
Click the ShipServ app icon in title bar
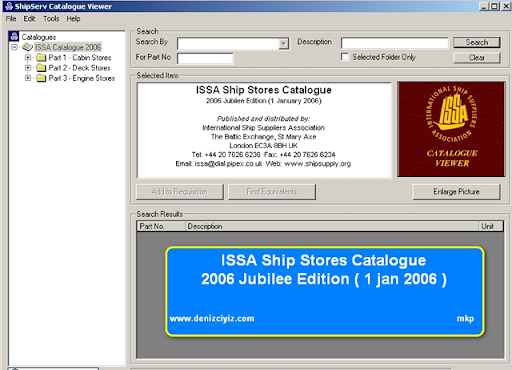coord(9,6)
